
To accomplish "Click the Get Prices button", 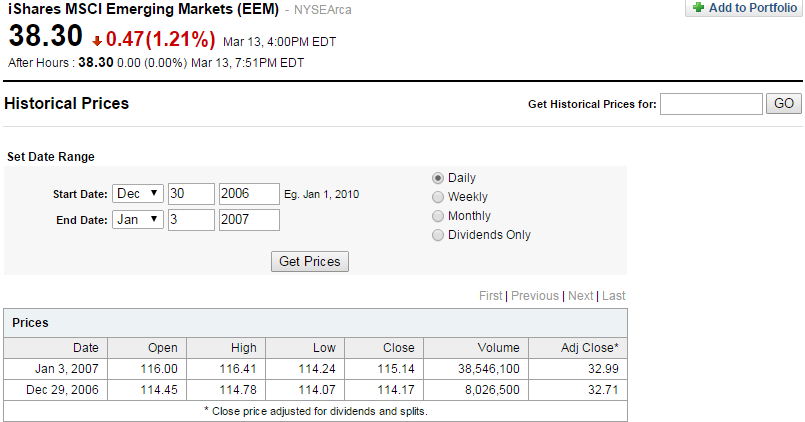I will (x=310, y=261).
